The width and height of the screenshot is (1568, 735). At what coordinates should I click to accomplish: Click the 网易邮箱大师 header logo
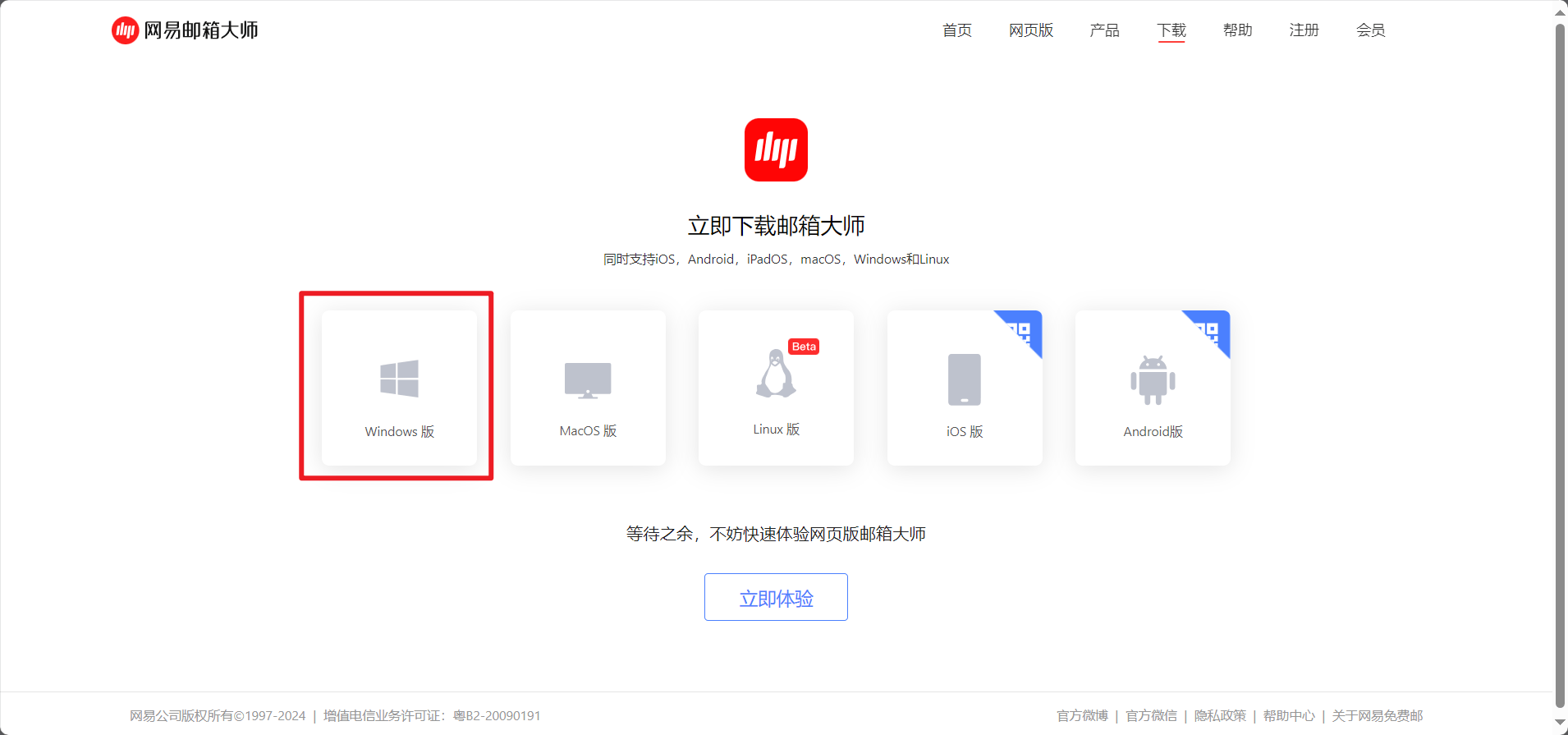[x=185, y=30]
